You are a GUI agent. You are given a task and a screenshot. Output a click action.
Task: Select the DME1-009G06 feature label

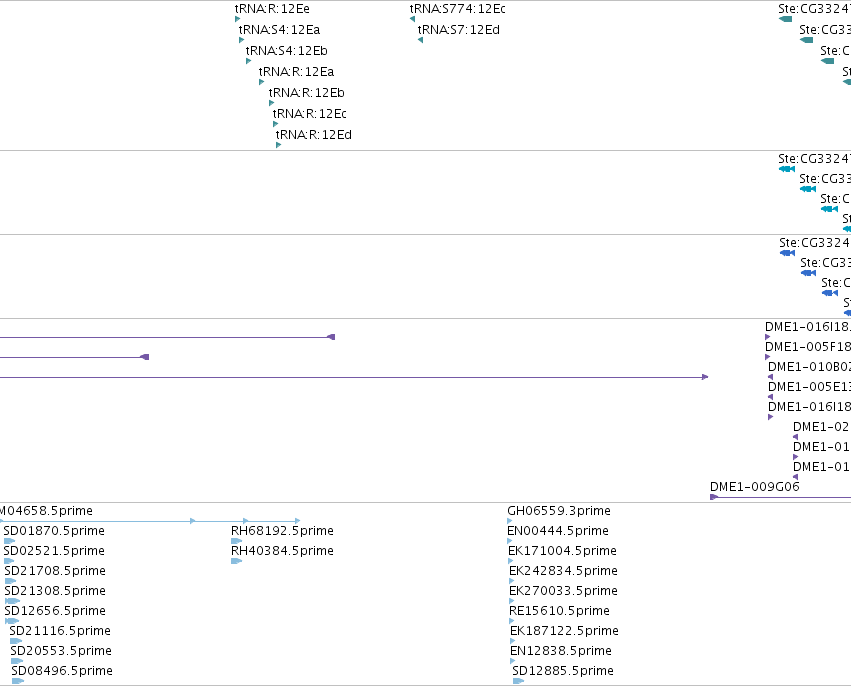coord(754,486)
